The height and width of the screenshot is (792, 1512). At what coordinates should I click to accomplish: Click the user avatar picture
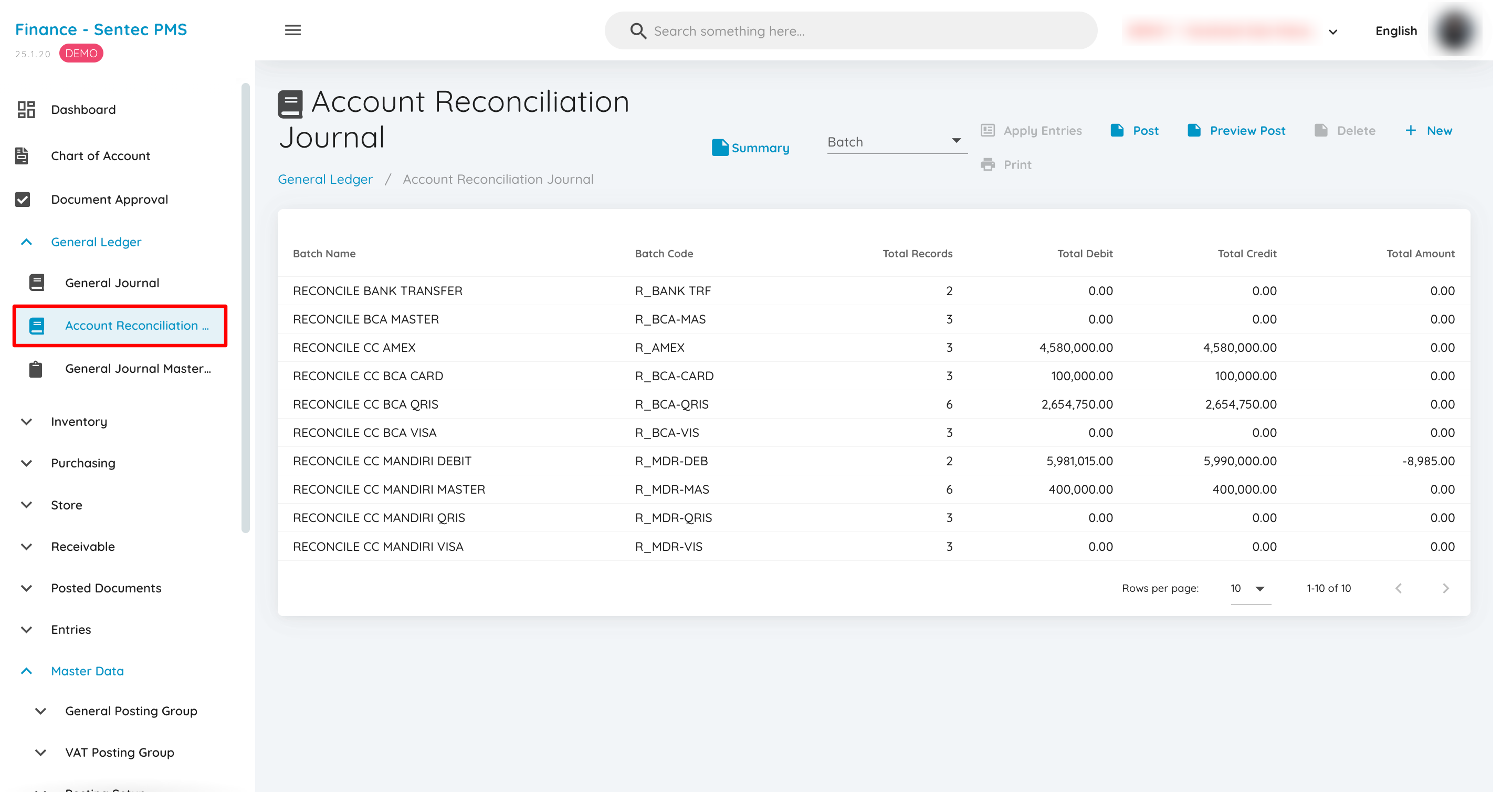pos(1454,30)
